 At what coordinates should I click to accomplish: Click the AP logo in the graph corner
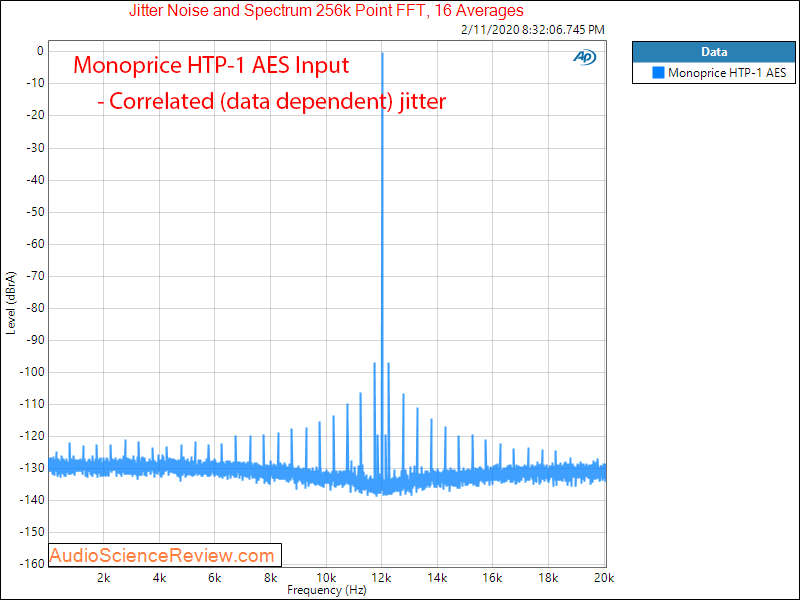585,57
